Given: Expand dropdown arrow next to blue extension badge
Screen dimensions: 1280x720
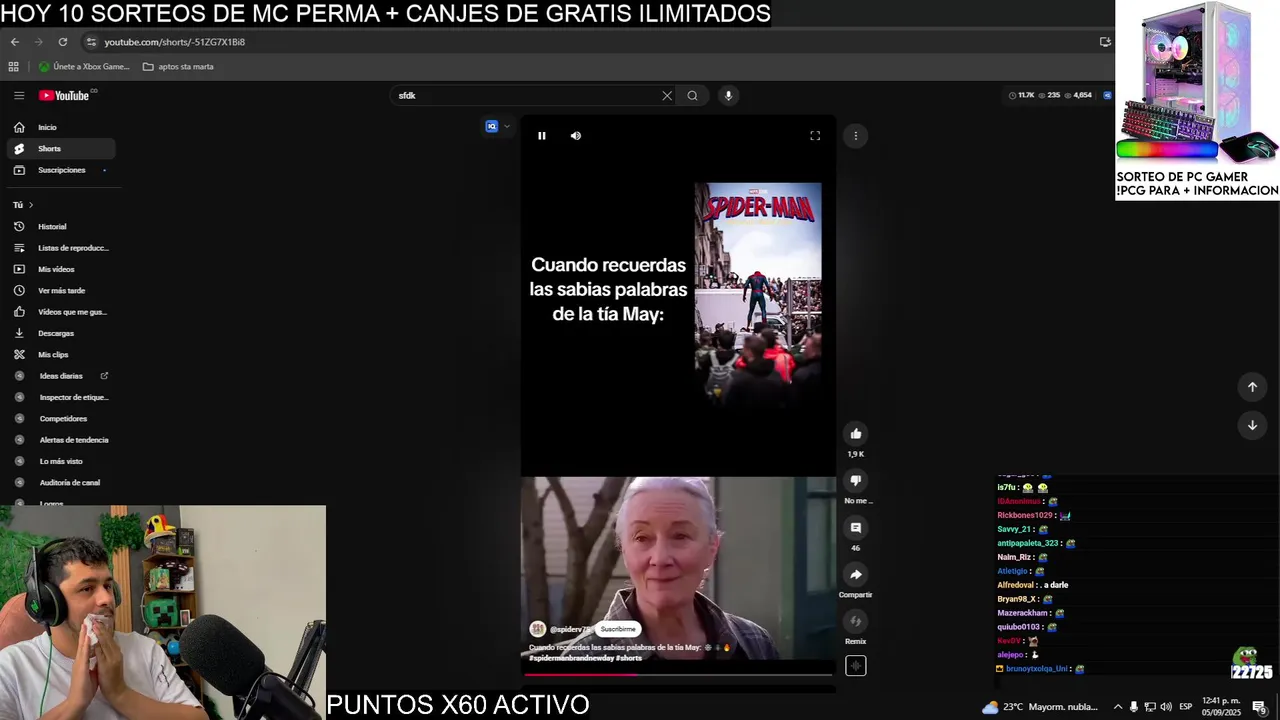Looking at the screenshot, I should [507, 127].
